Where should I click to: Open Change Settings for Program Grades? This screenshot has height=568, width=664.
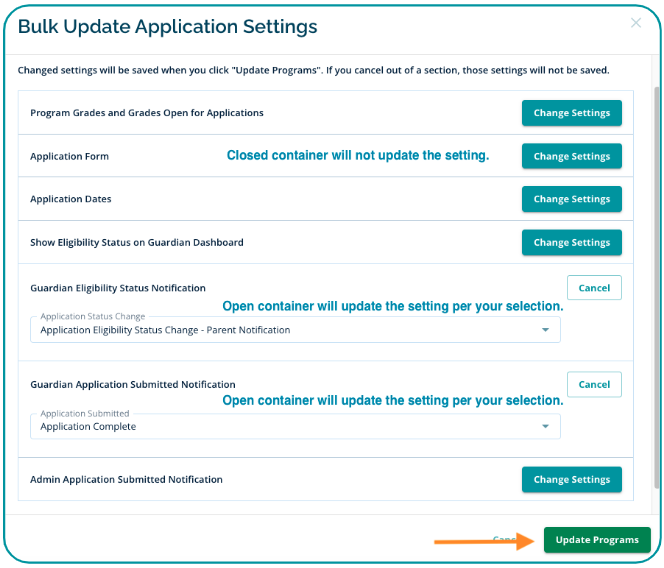(x=571, y=113)
